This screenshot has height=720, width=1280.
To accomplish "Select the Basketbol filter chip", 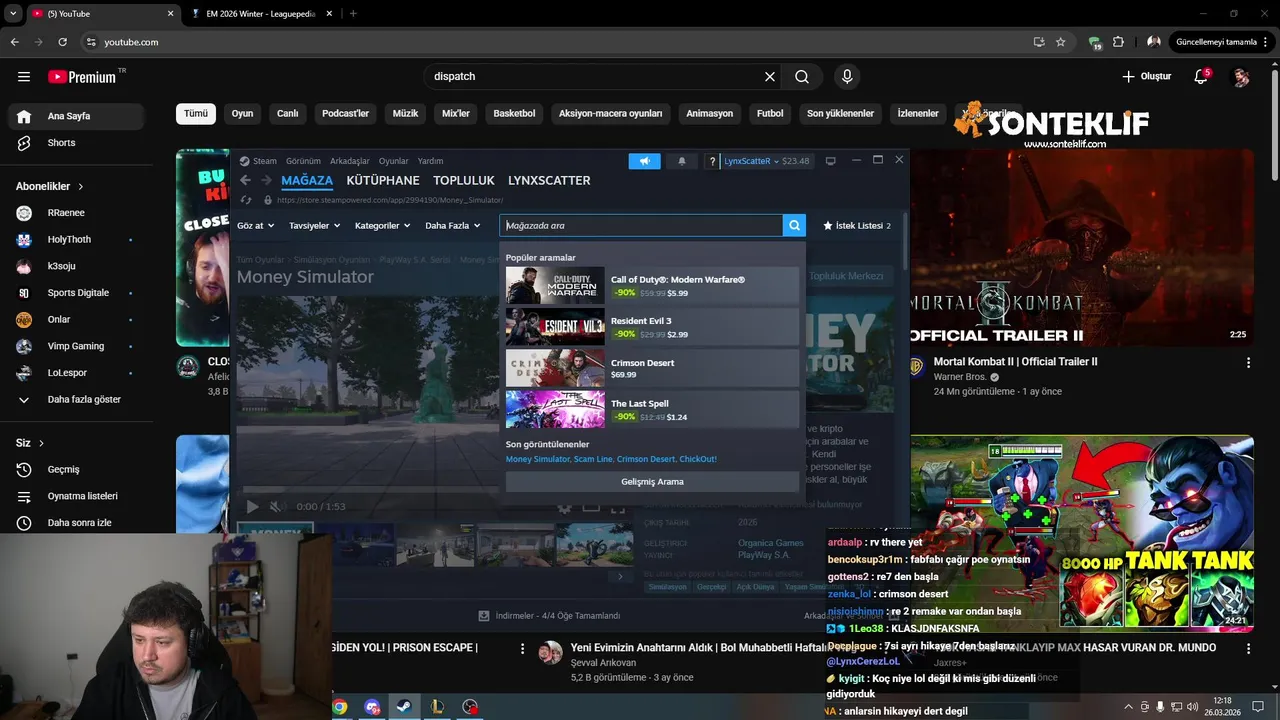I will click(514, 114).
